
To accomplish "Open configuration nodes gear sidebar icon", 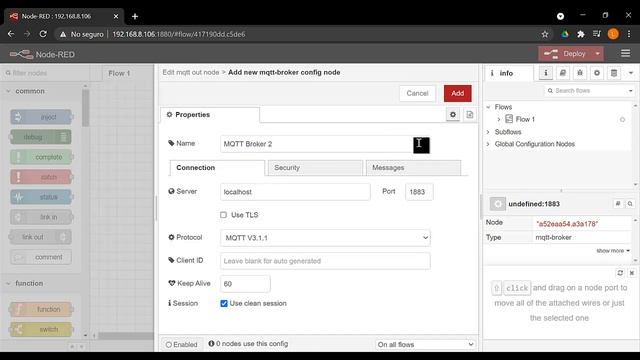I will (x=597, y=73).
